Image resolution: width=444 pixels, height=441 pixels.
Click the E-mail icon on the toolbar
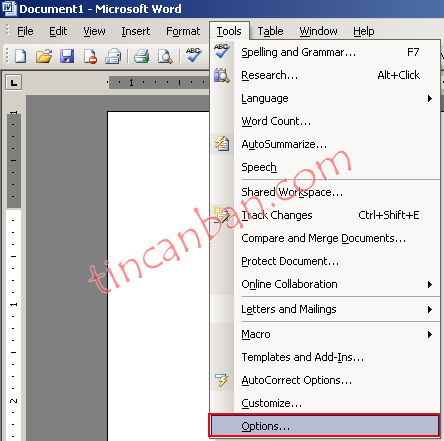tap(113, 56)
